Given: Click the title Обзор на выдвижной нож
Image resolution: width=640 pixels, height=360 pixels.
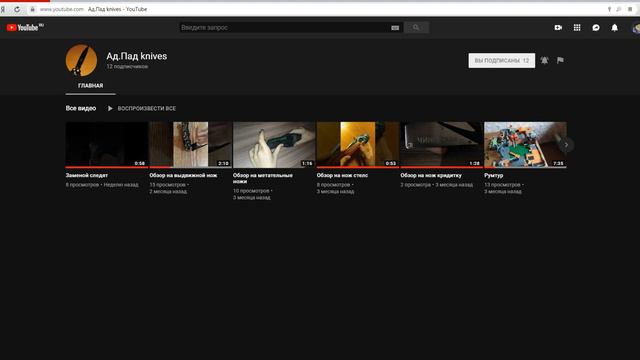Looking at the screenshot, I should pyautogui.click(x=183, y=175).
